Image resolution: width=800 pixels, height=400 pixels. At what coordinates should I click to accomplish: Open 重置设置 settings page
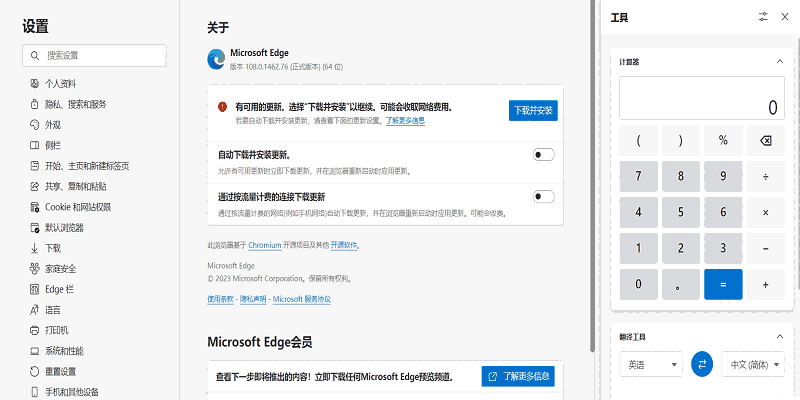[x=61, y=371]
